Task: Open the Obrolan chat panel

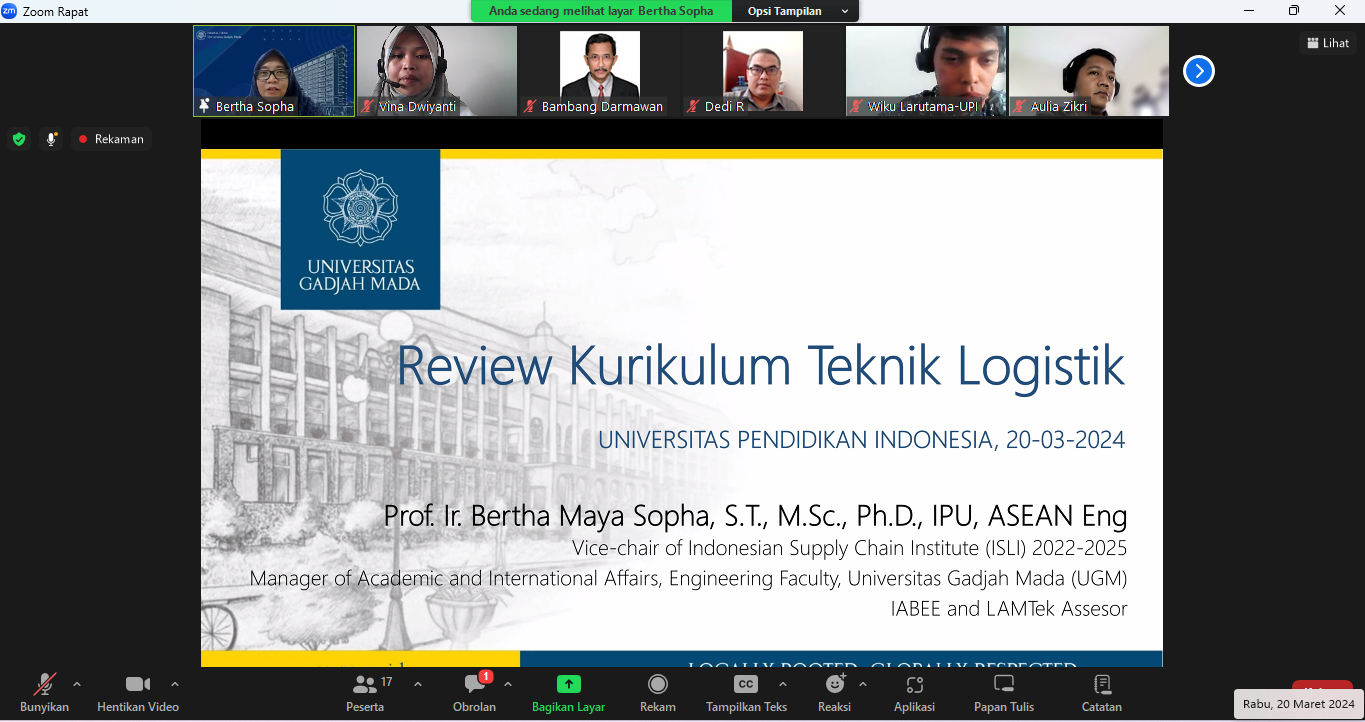Action: pyautogui.click(x=474, y=693)
